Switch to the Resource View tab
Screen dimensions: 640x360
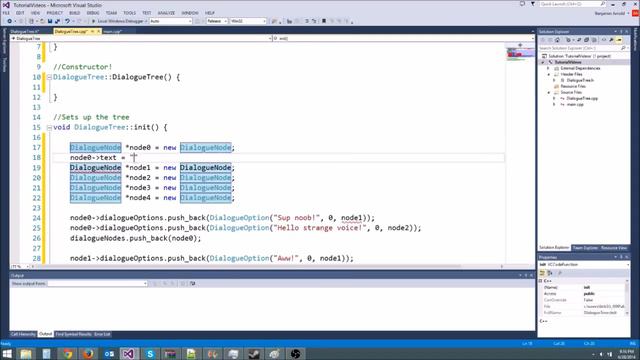click(614, 248)
